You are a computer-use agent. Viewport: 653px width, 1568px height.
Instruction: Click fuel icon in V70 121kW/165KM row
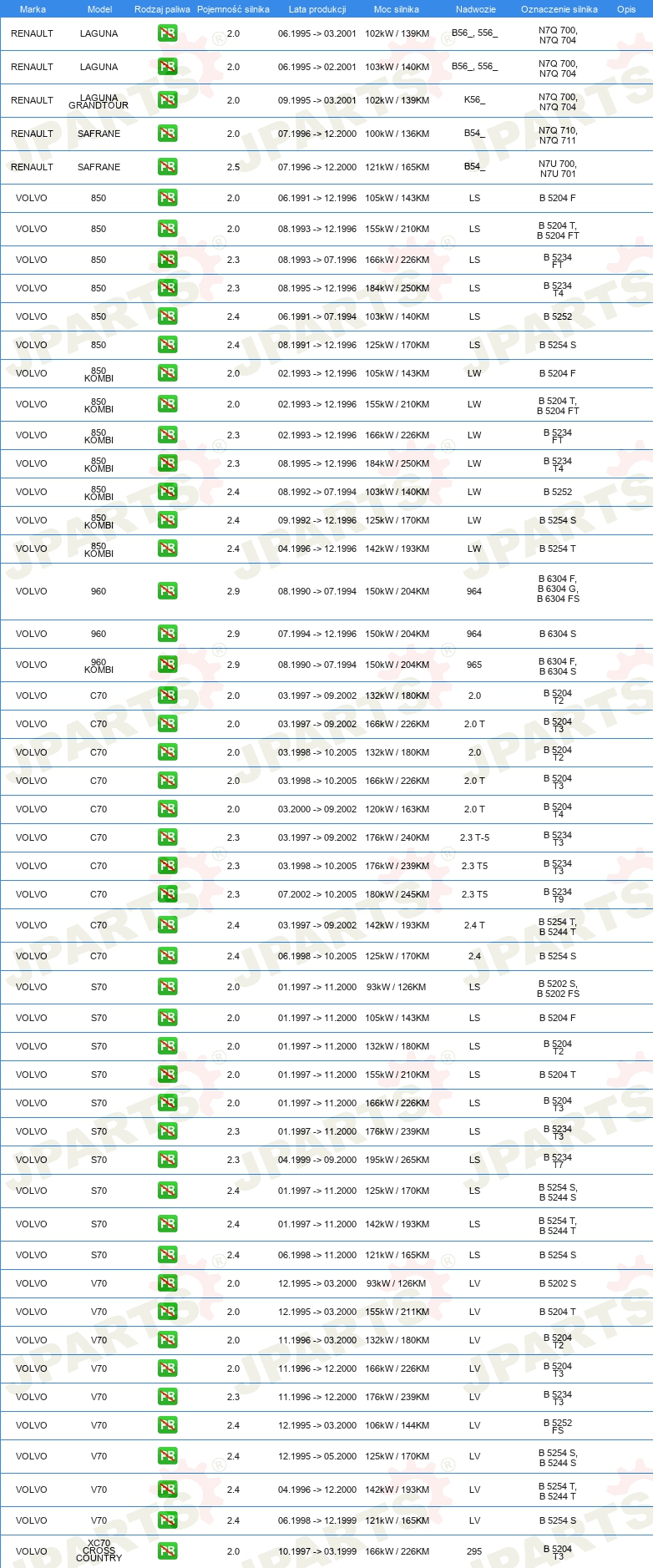click(167, 1520)
